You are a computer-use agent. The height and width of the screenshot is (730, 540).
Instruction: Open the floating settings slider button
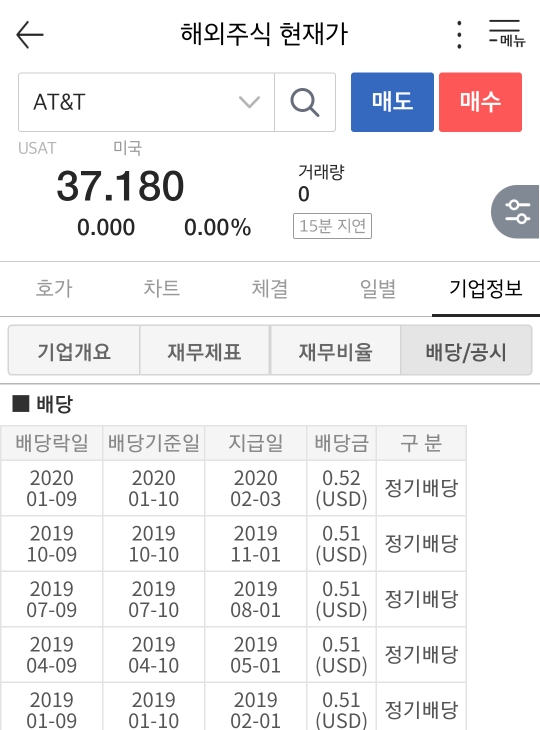coord(515,212)
